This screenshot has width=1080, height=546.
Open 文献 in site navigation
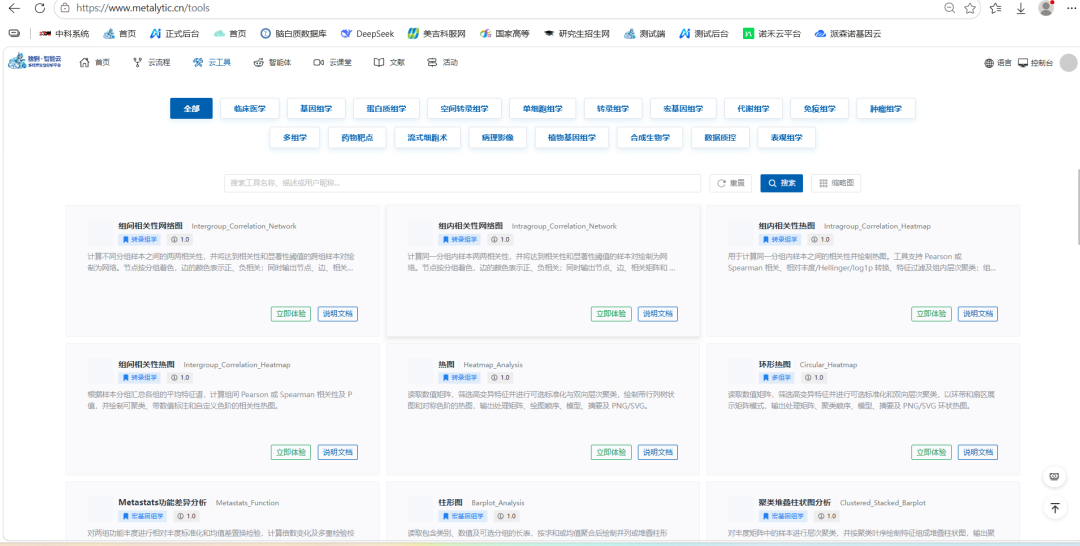click(389, 63)
